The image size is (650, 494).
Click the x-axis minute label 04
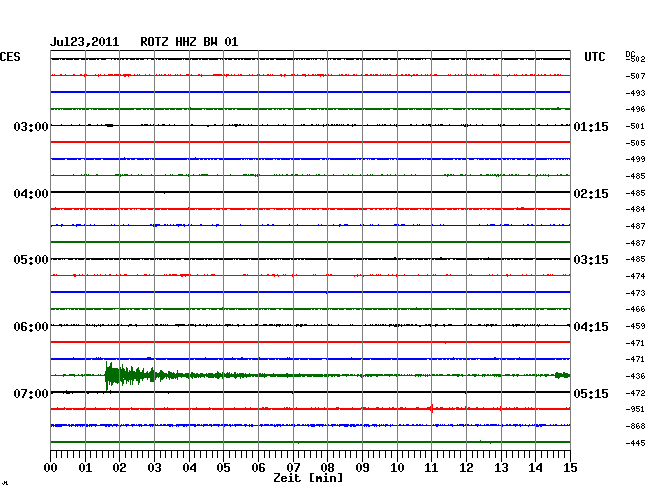[x=189, y=468]
